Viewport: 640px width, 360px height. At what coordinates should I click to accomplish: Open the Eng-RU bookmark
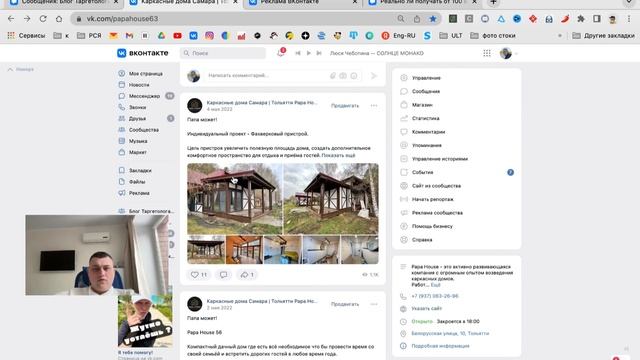[399, 36]
